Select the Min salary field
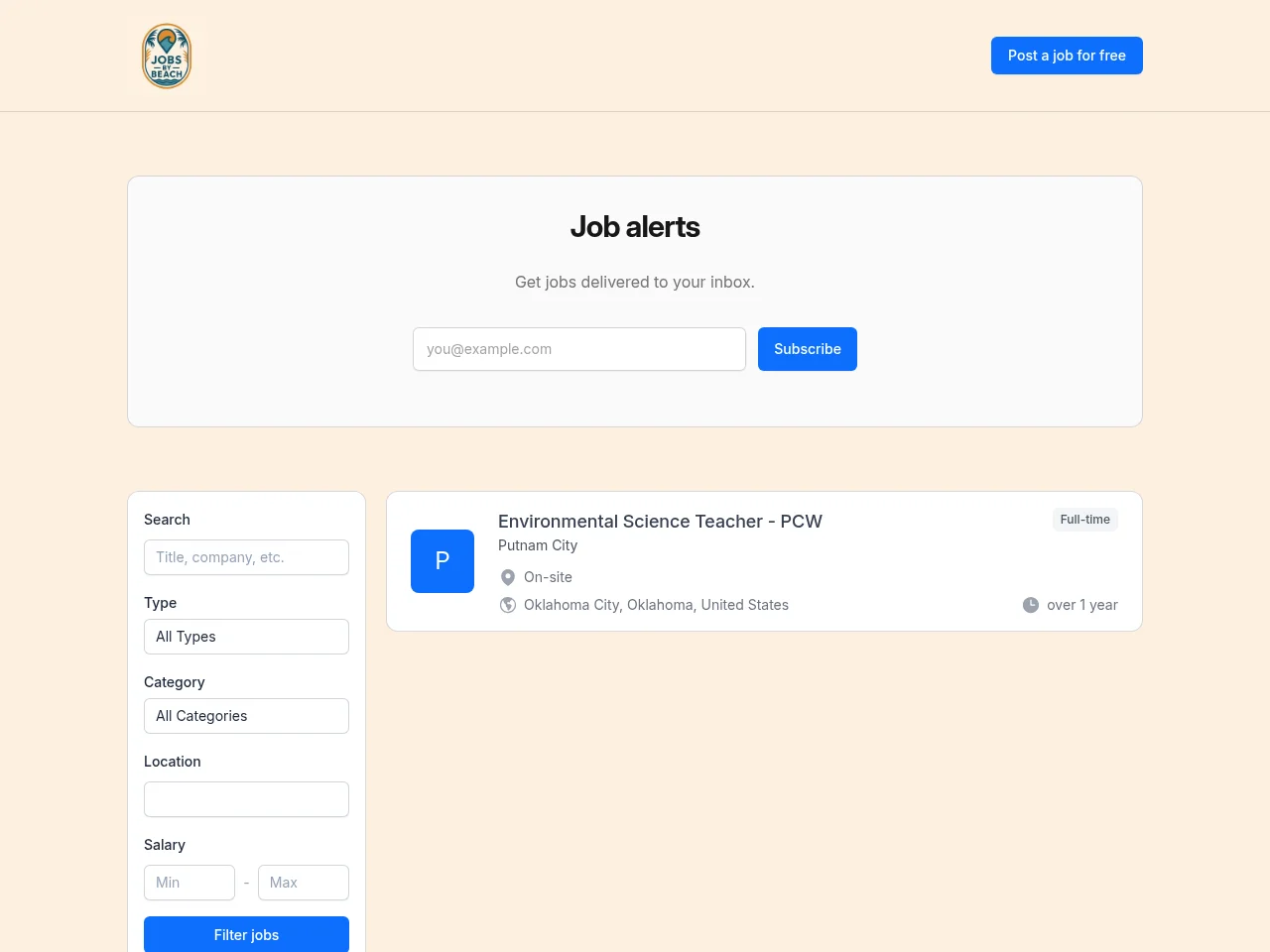The height and width of the screenshot is (952, 1270). [x=190, y=883]
